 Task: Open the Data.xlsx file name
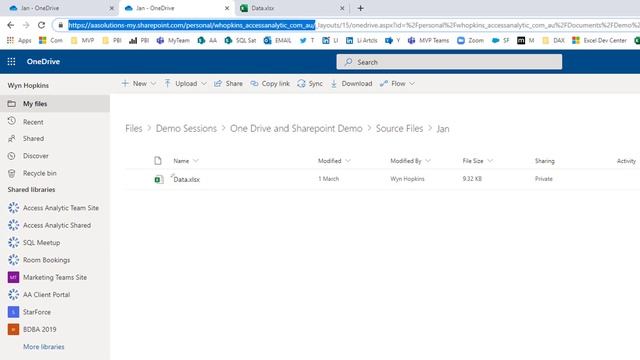click(187, 180)
